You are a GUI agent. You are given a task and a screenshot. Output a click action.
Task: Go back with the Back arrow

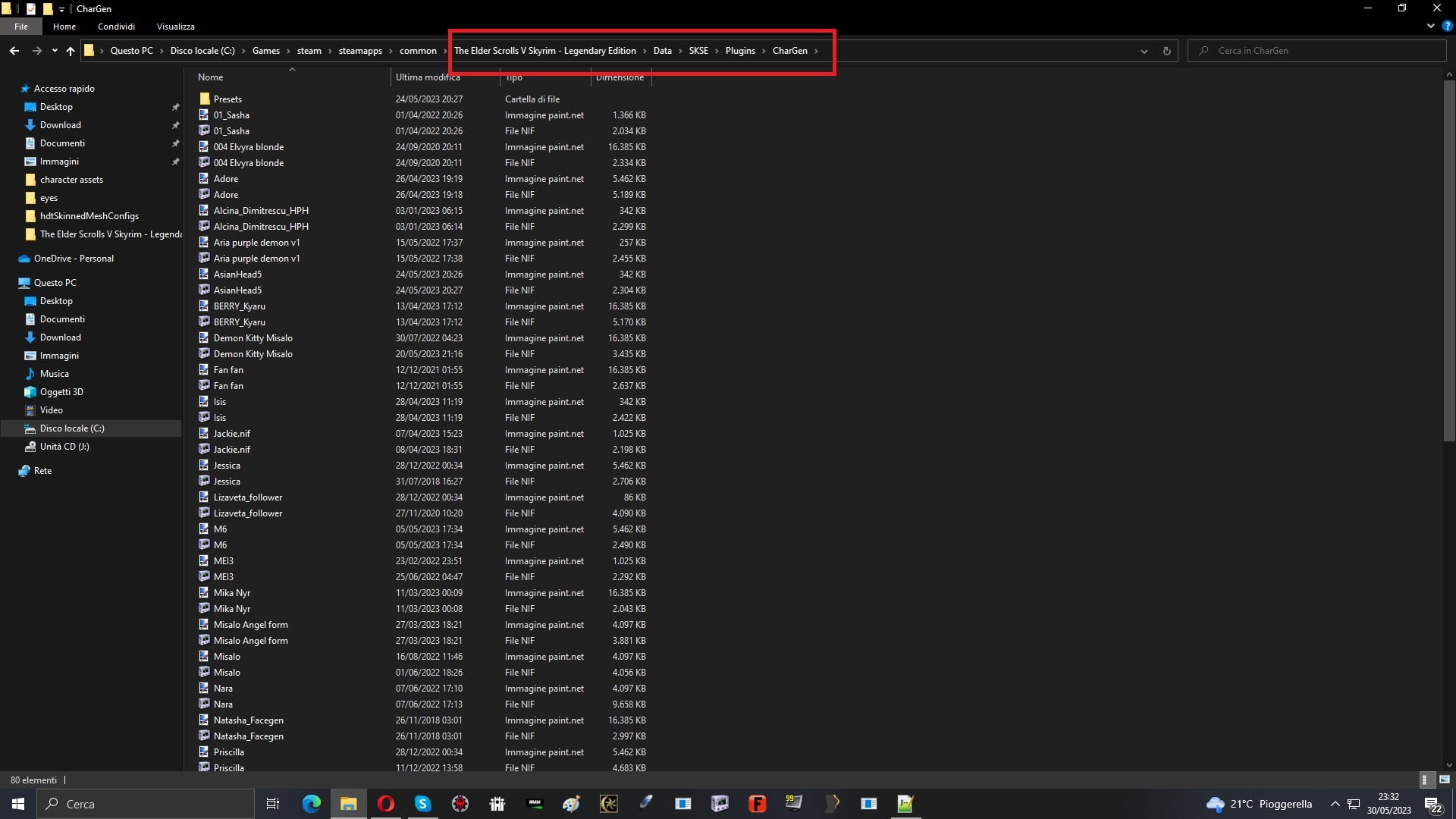(14, 51)
